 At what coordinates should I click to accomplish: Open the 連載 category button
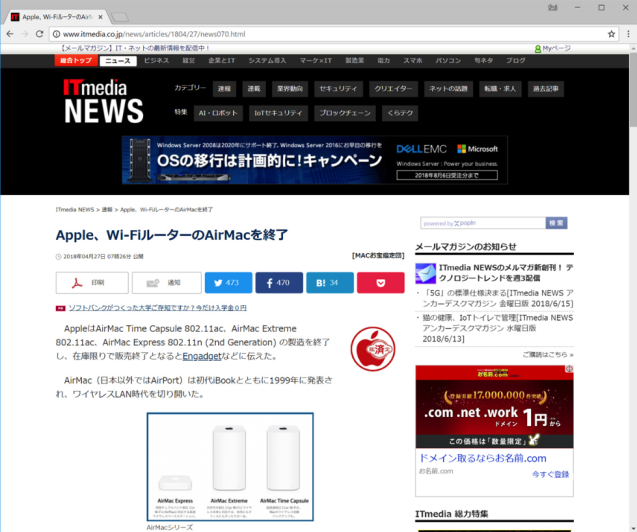click(x=254, y=89)
